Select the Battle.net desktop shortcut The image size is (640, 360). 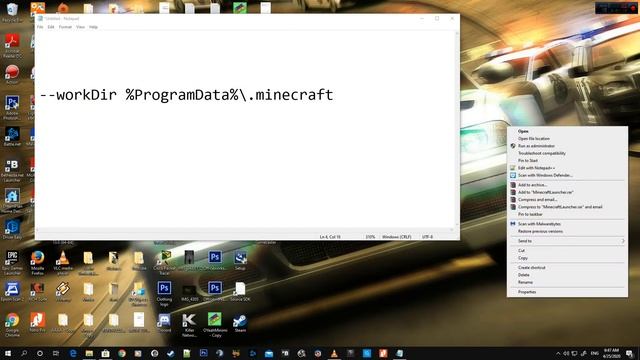pos(12,137)
